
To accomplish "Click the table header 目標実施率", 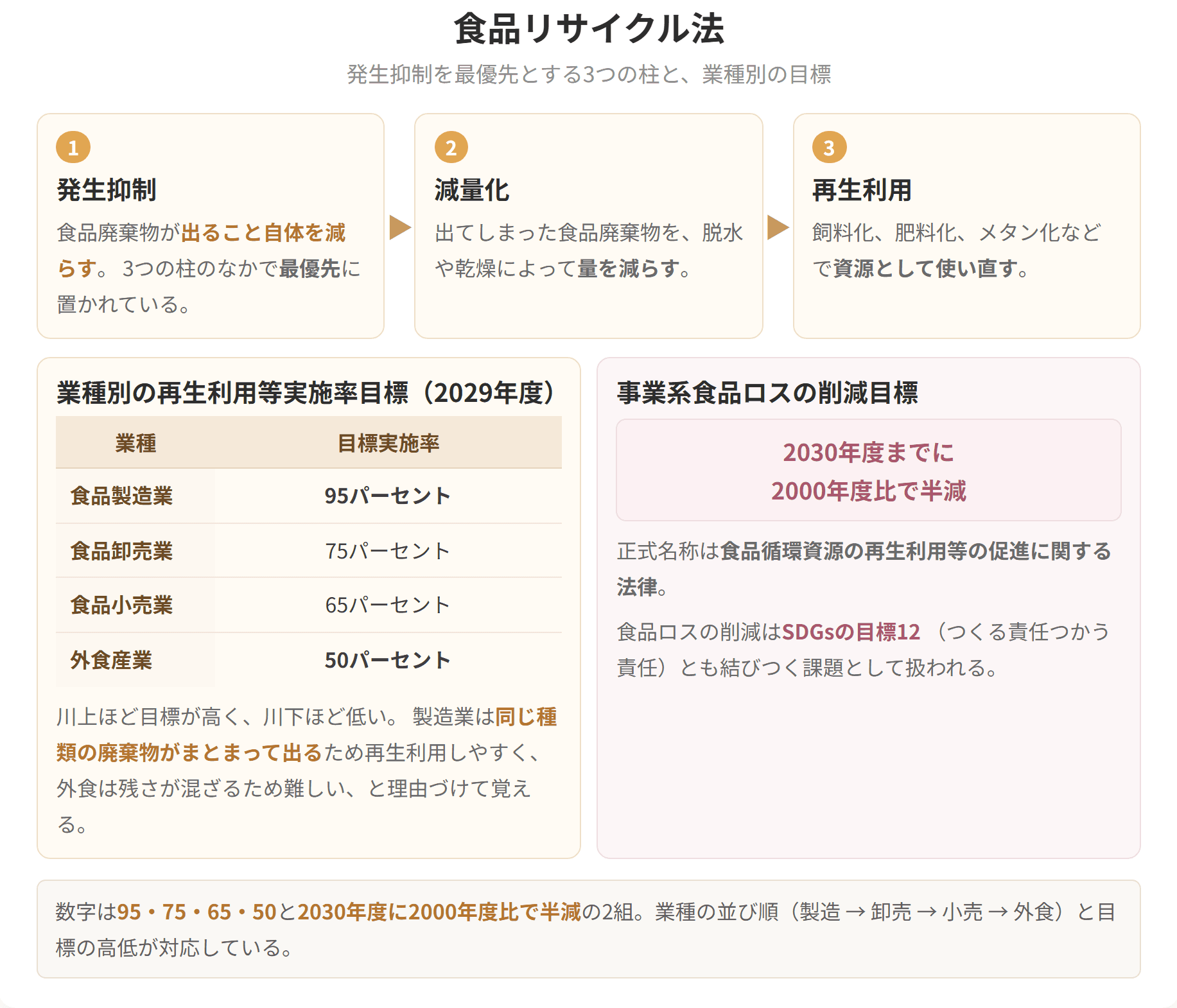I will (x=388, y=444).
